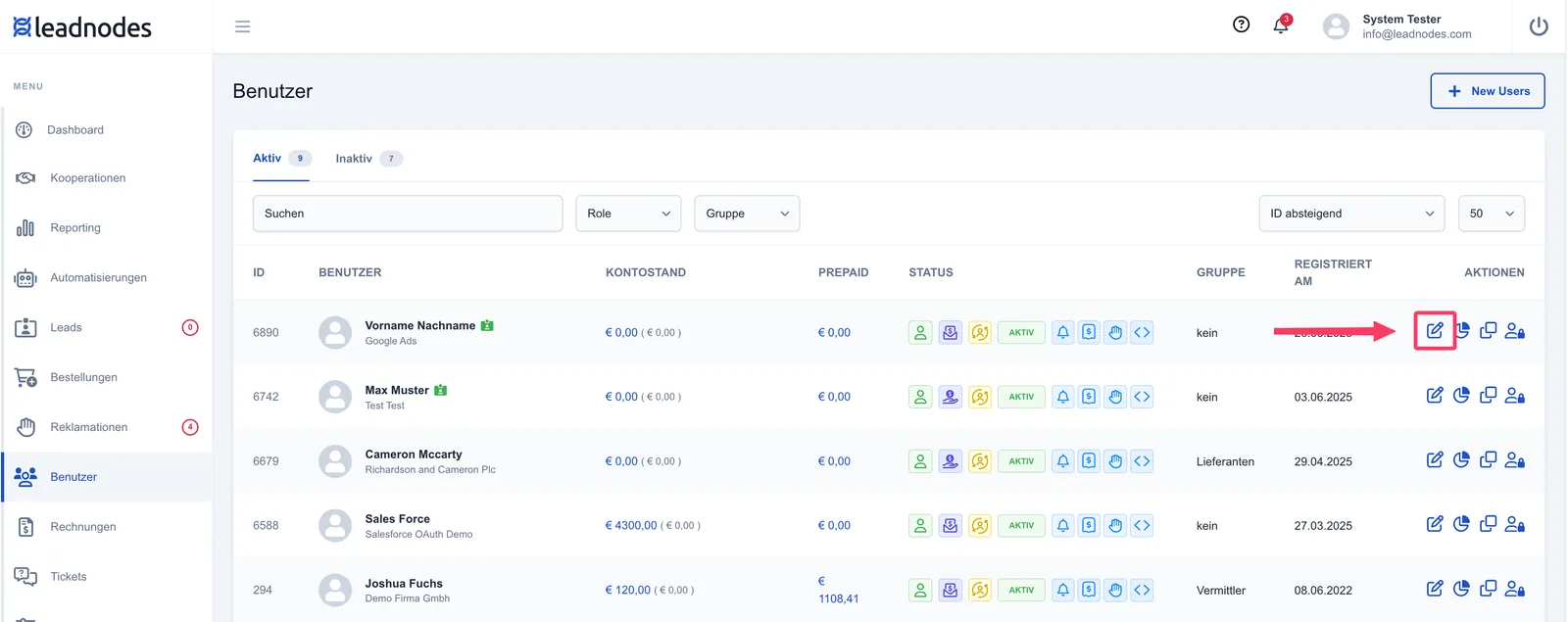1568x622 pixels.
Task: Toggle the hamburger sidebar menu
Action: click(242, 26)
